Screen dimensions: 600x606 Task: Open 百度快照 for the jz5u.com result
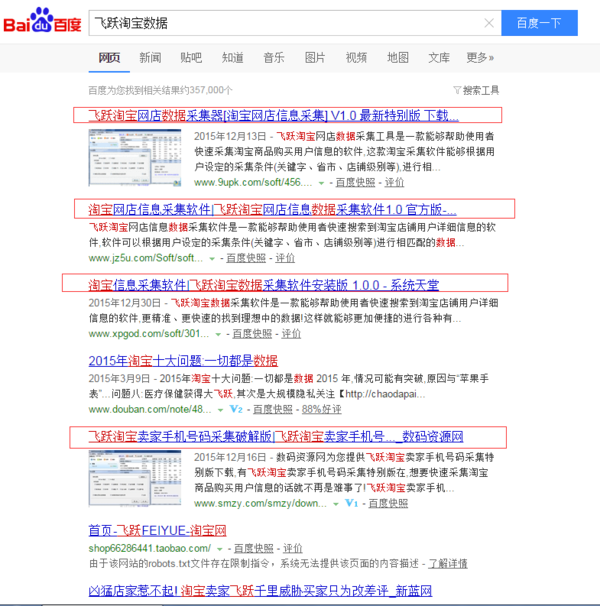pyautogui.click(x=246, y=258)
